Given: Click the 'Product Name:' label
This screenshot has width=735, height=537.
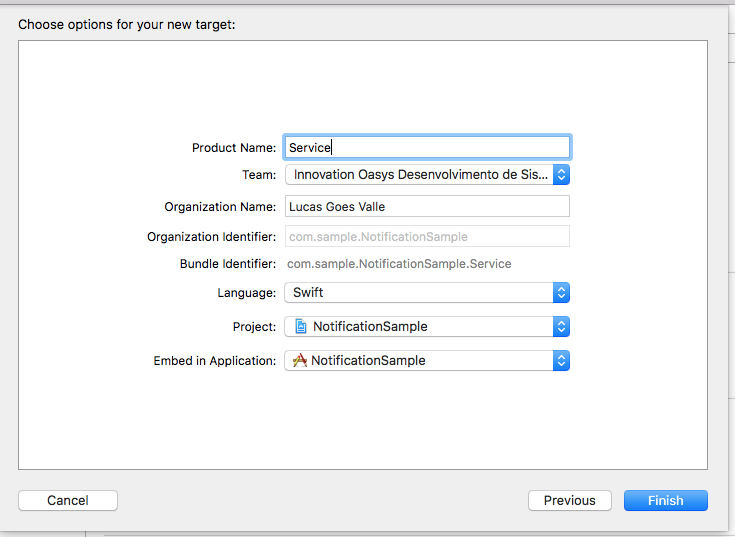Looking at the screenshot, I should (234, 148).
